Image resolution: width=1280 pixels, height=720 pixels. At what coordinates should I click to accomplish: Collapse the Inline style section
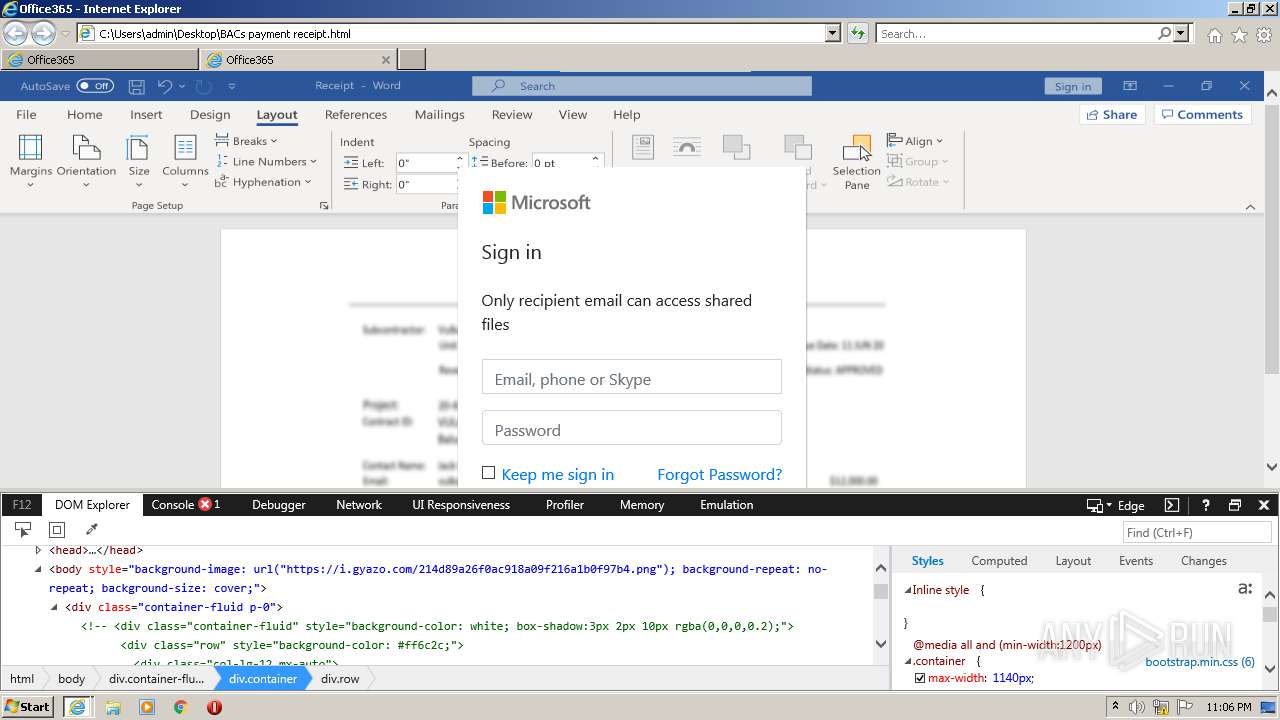tap(908, 590)
